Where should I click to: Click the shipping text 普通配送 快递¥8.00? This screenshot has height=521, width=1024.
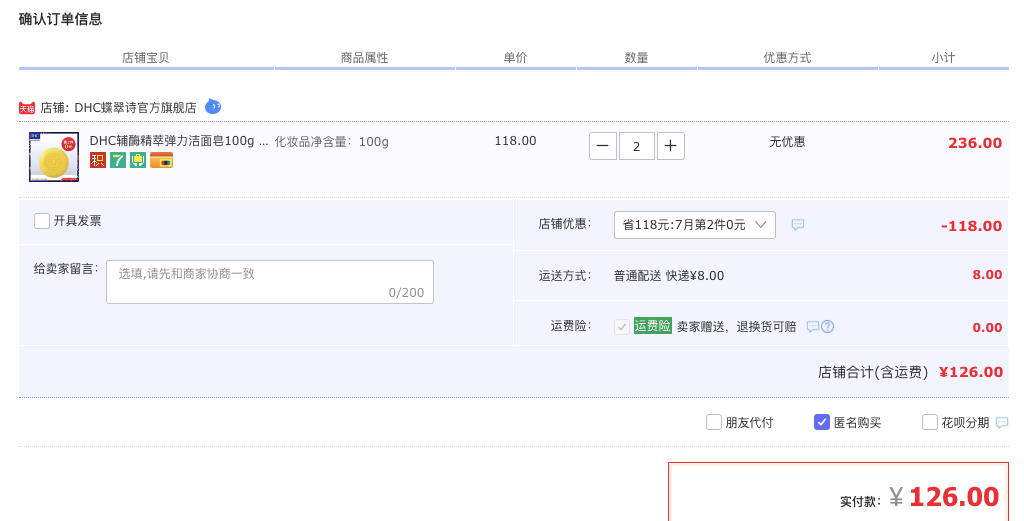point(669,276)
